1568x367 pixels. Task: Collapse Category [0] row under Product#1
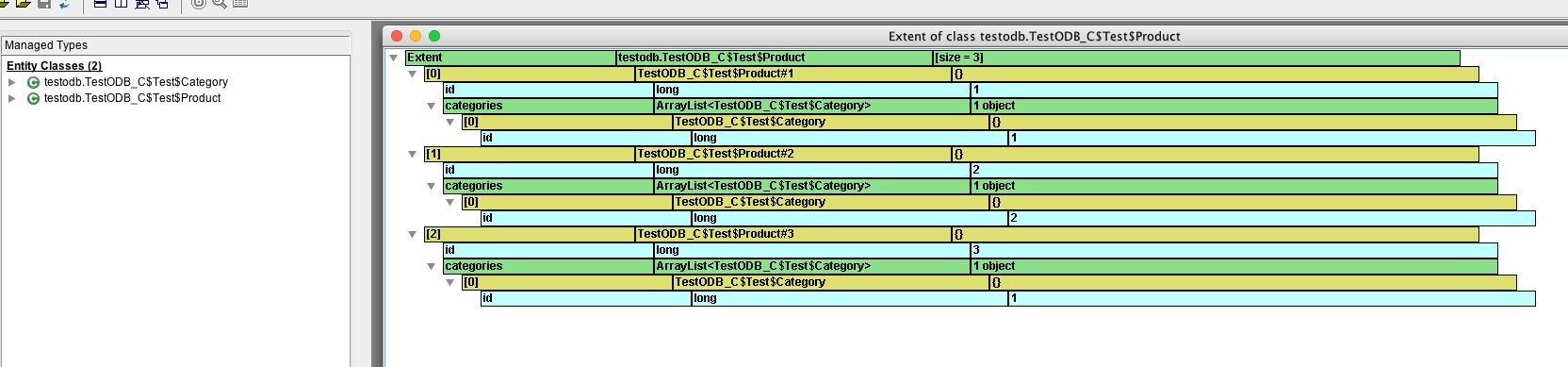click(450, 122)
